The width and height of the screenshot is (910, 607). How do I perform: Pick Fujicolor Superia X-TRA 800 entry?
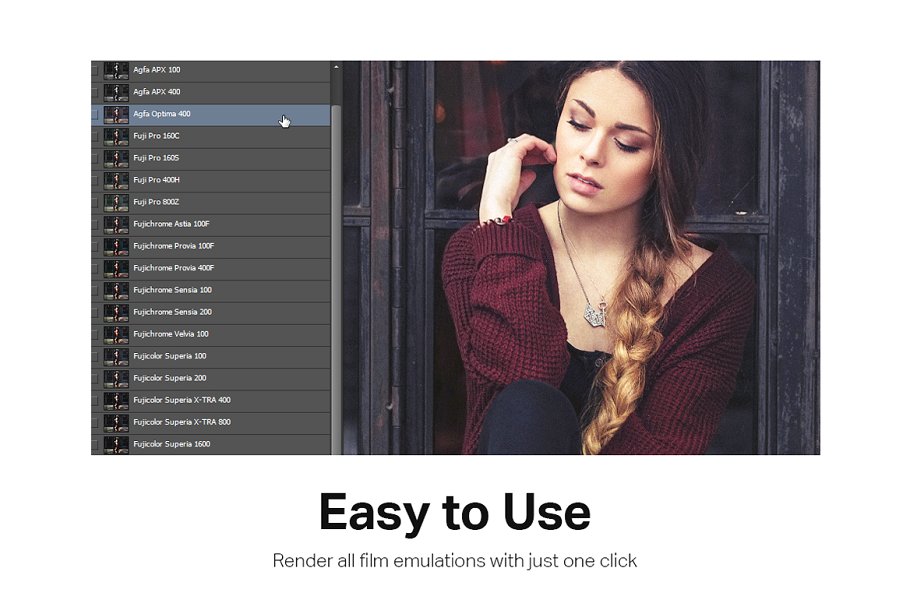pos(182,422)
